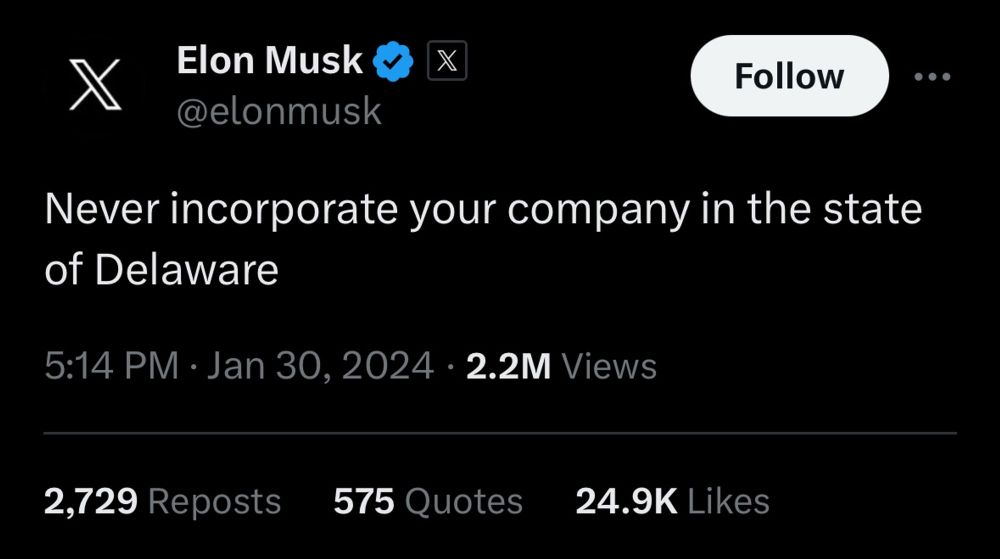1000x559 pixels.
Task: Open the Elon Musk display name link
Action: (269, 61)
